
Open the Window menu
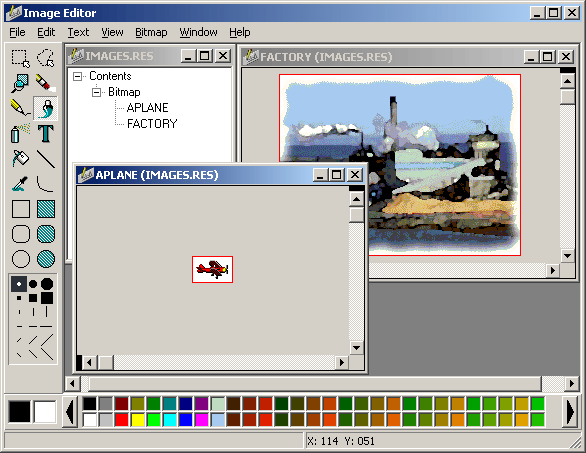click(x=198, y=33)
